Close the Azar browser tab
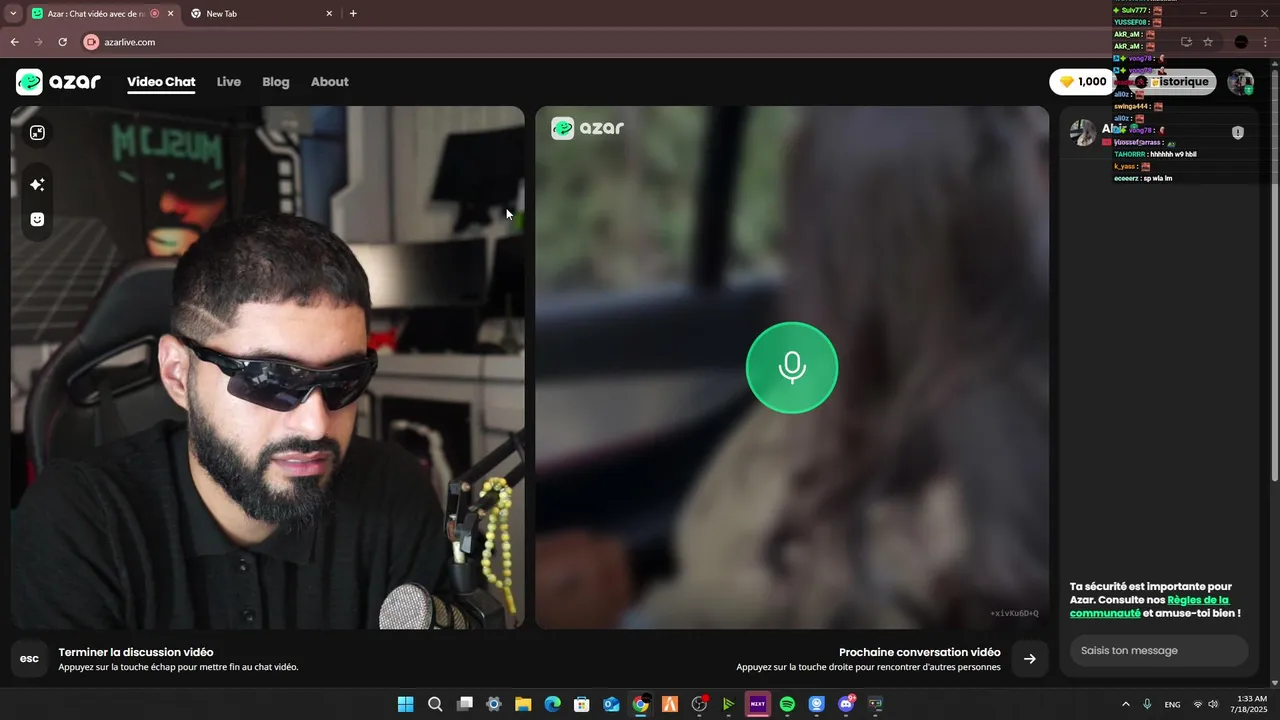The width and height of the screenshot is (1280, 720). coord(170,14)
